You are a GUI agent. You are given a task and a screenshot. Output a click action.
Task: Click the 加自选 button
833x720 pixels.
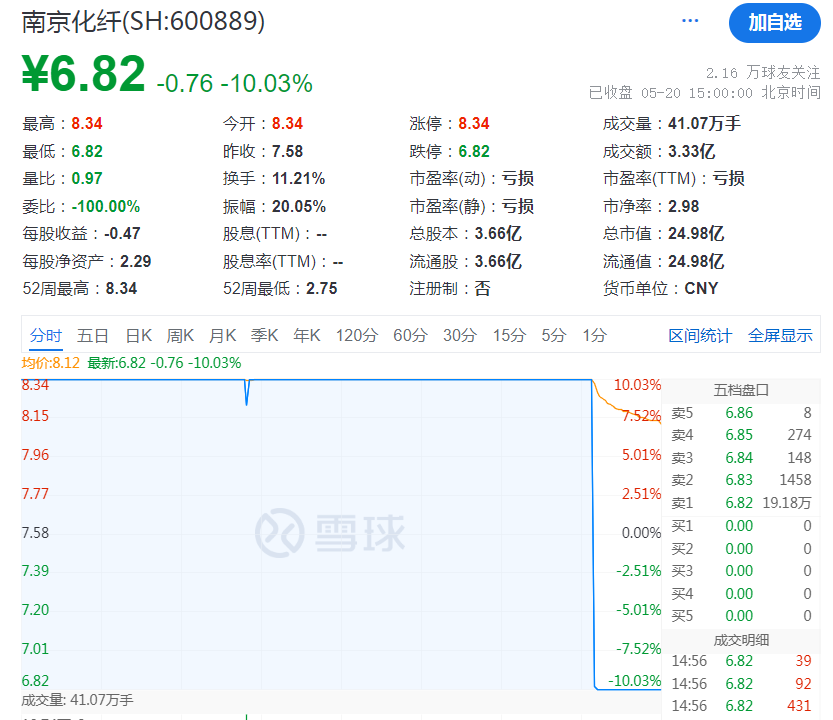click(775, 23)
